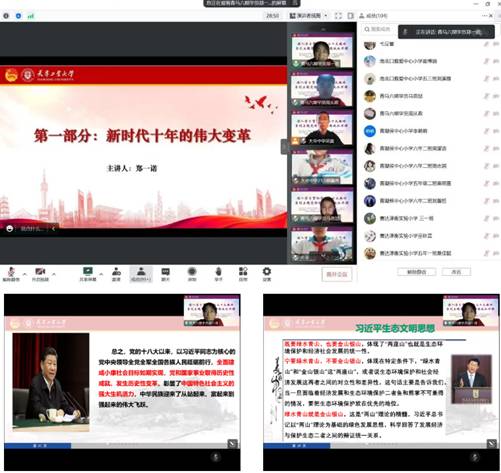The image size is (501, 473).
Task: Open the invite participants icon
Action: point(116,275)
